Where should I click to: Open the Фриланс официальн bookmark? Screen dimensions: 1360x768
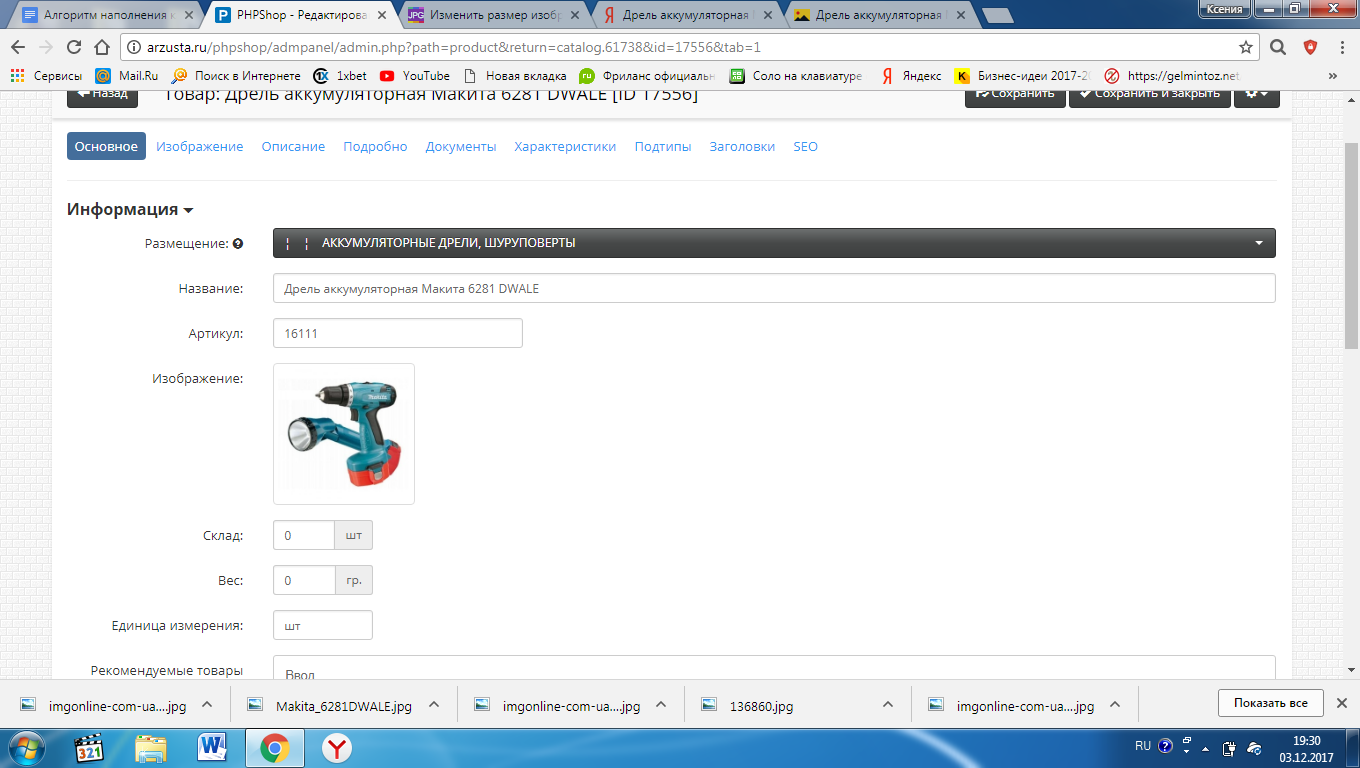pos(648,76)
